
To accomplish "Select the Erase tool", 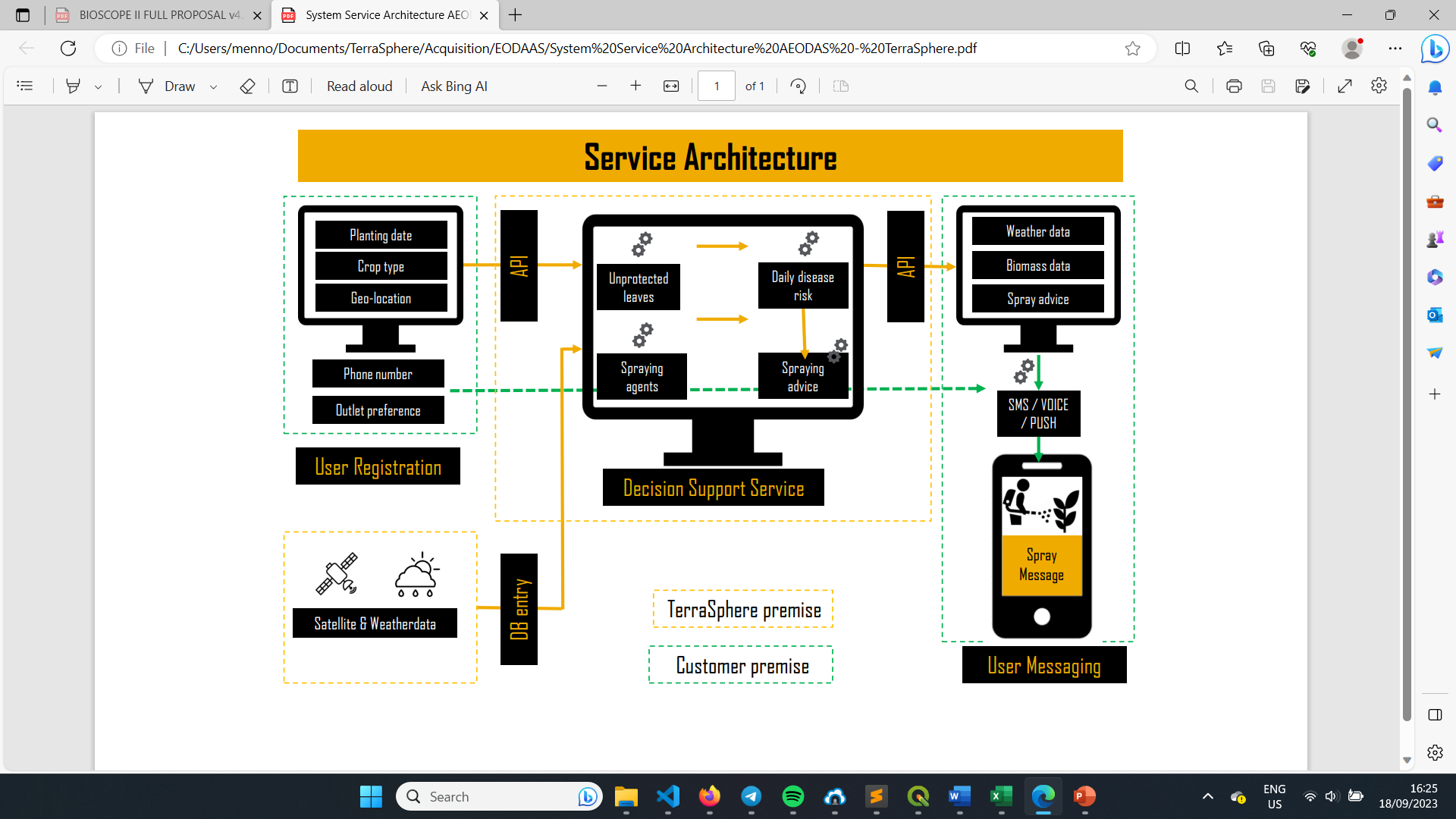I will 247,86.
